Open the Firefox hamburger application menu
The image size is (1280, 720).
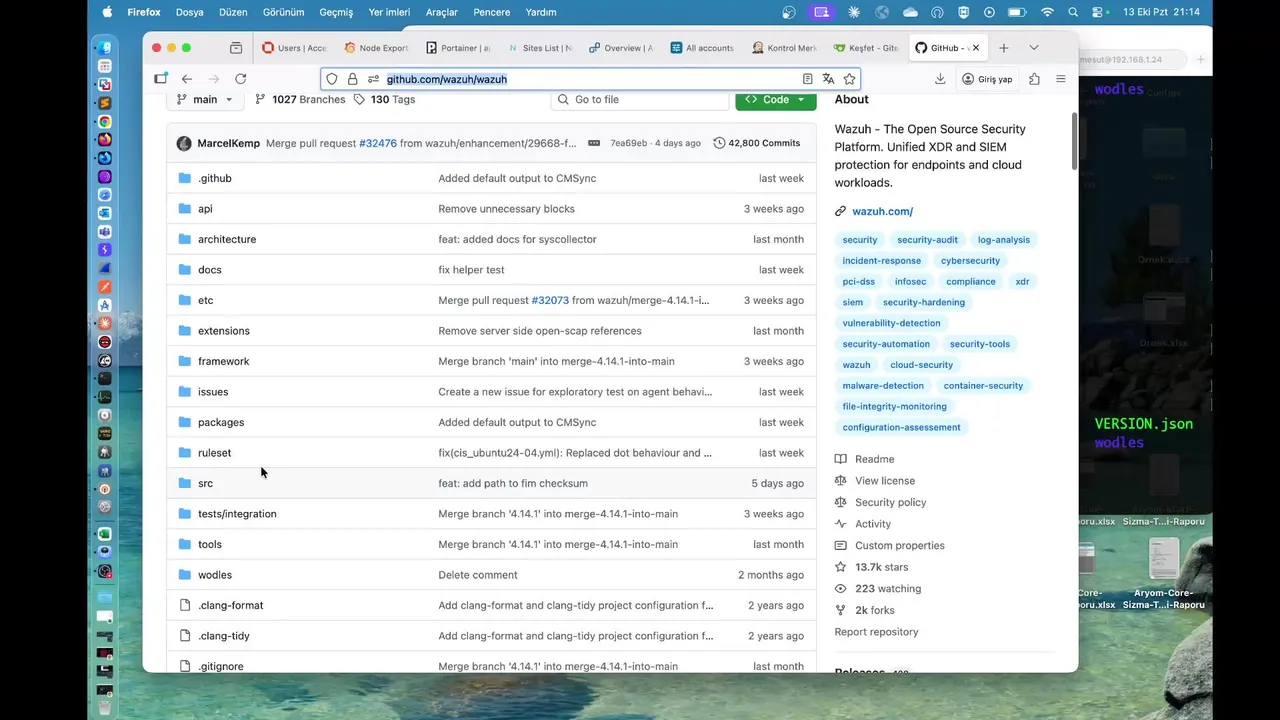point(1061,79)
